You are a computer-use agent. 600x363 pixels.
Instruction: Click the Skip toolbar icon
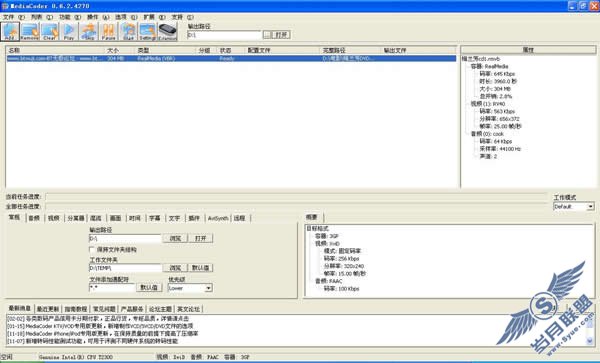point(89,31)
